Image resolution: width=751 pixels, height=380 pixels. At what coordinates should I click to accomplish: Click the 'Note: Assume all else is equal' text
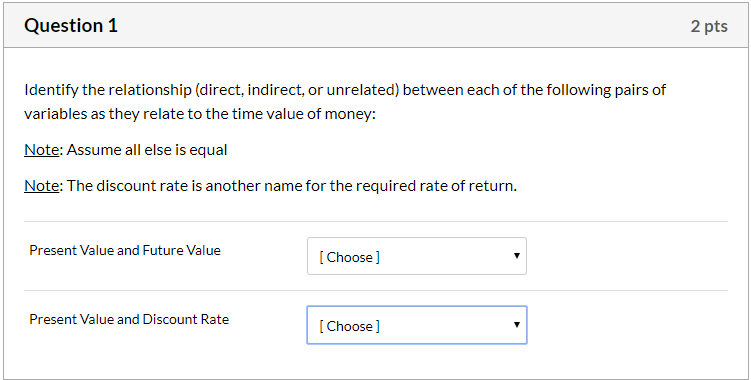(x=126, y=150)
